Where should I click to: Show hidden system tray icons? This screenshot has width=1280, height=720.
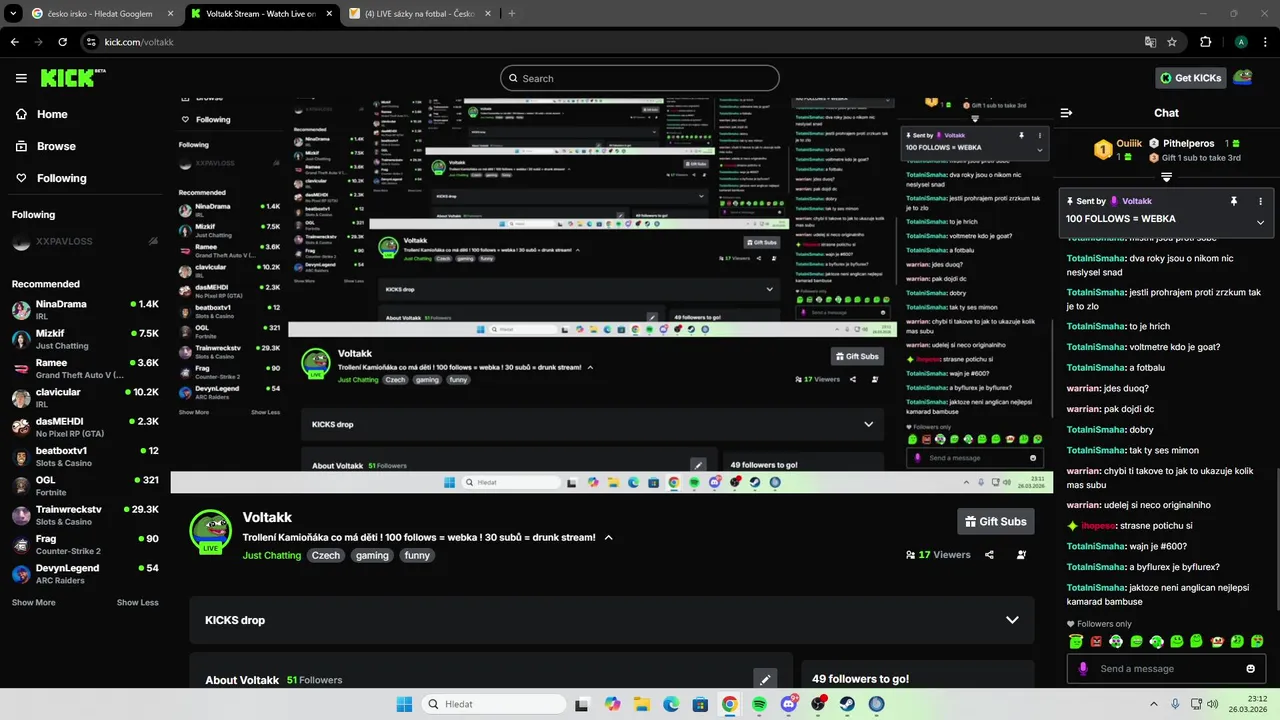[x=1153, y=704]
